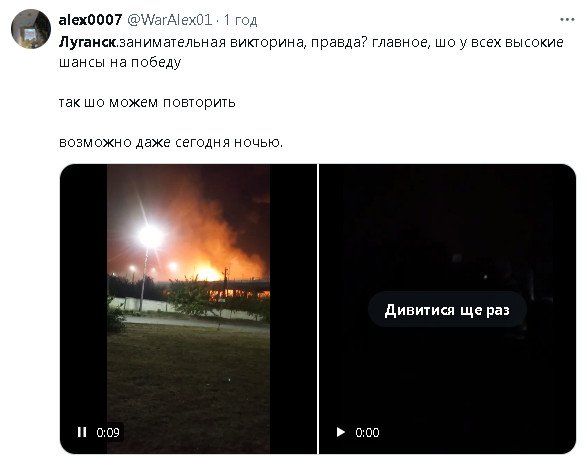Click the bold word Луганск in tweet

point(87,42)
